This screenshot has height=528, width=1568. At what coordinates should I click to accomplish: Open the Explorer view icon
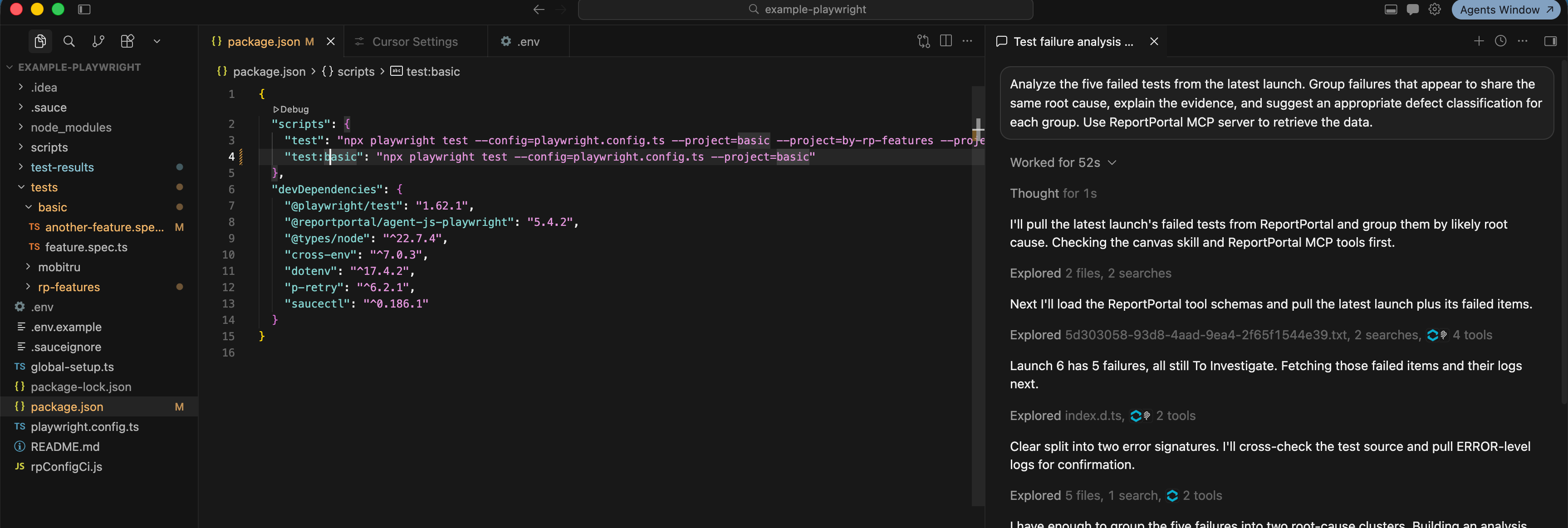pos(40,41)
